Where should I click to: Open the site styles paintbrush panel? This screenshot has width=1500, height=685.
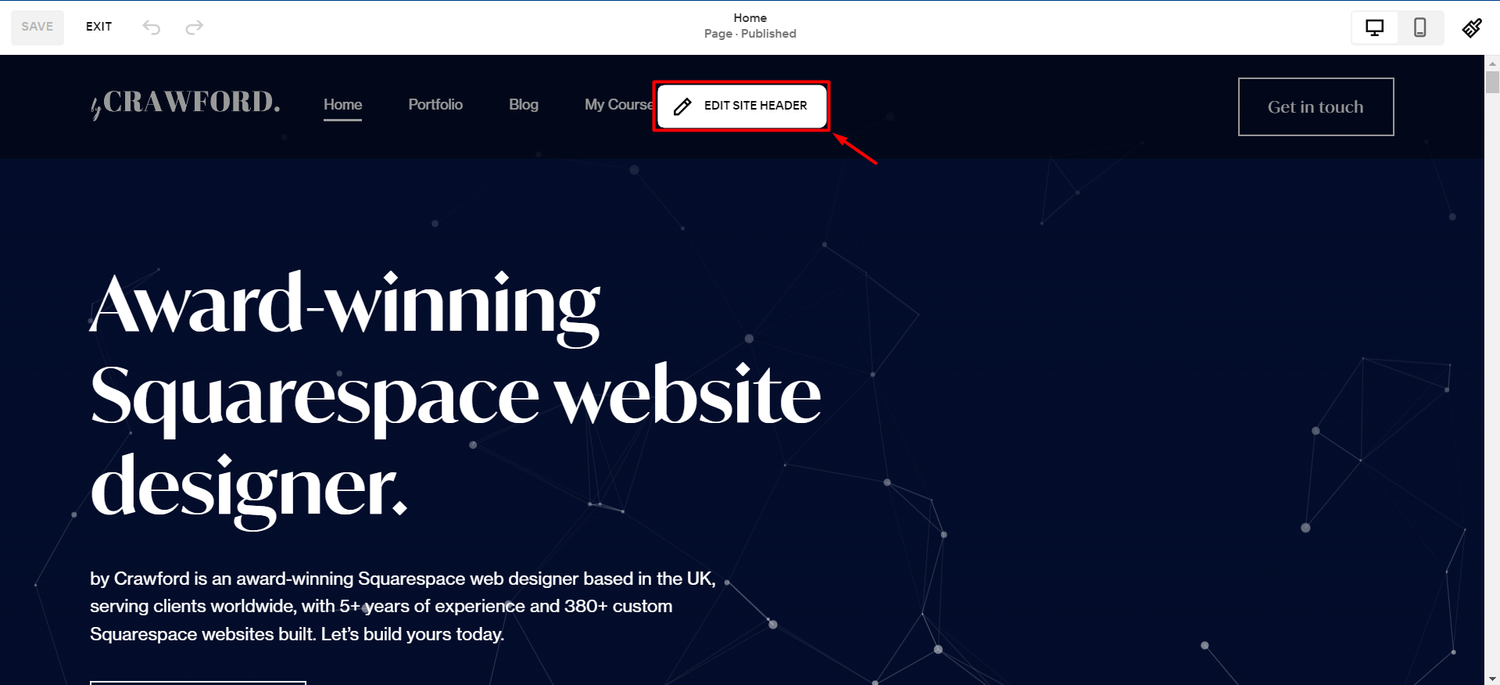(1472, 27)
